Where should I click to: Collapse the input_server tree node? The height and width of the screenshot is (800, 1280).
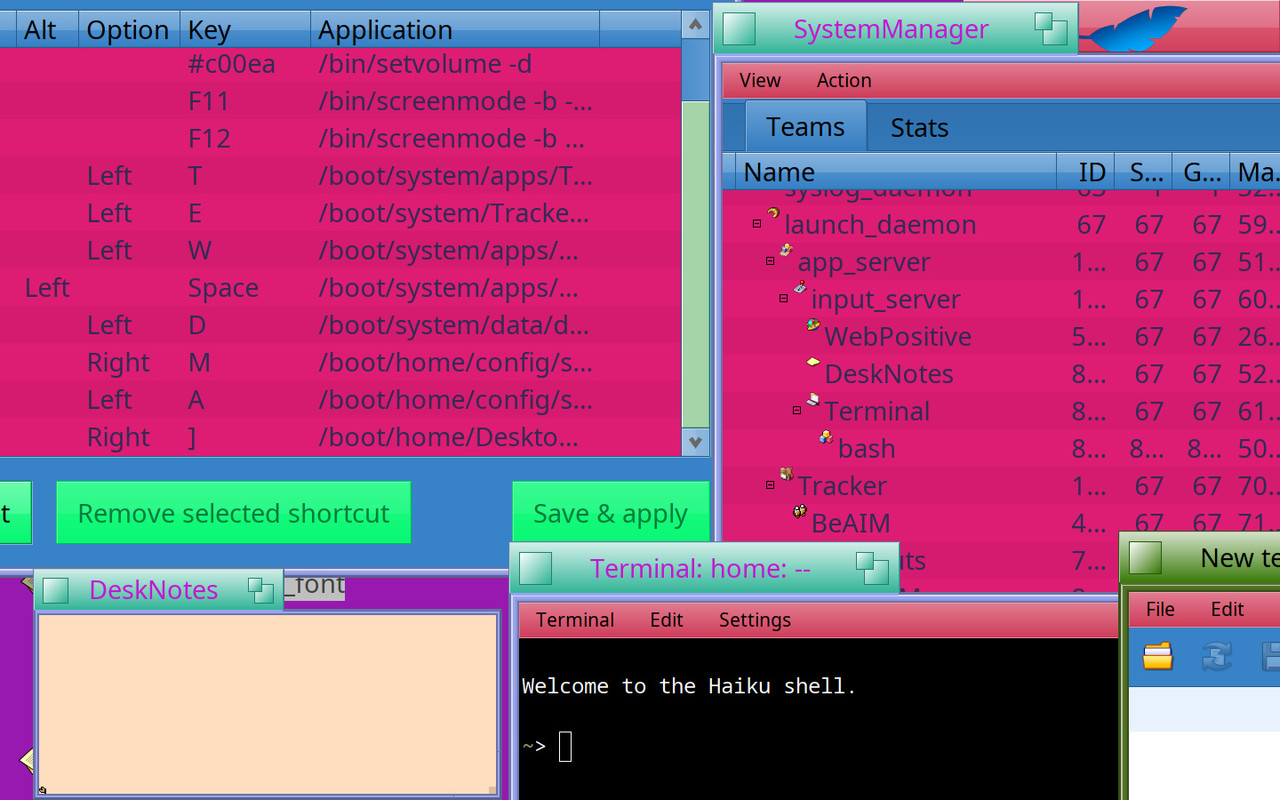click(x=784, y=298)
